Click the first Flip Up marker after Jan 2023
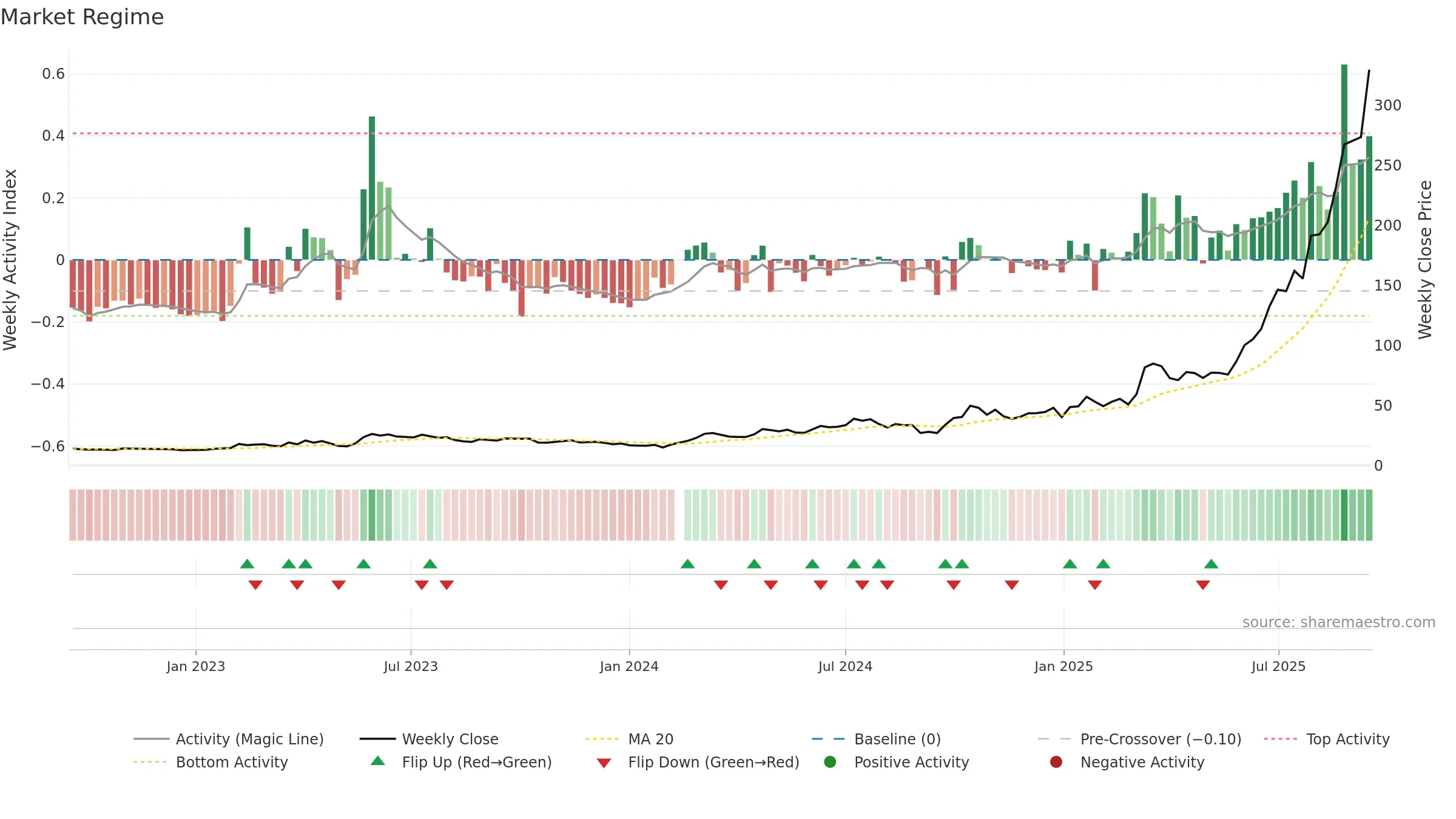Image resolution: width=1456 pixels, height=819 pixels. pyautogui.click(x=247, y=564)
